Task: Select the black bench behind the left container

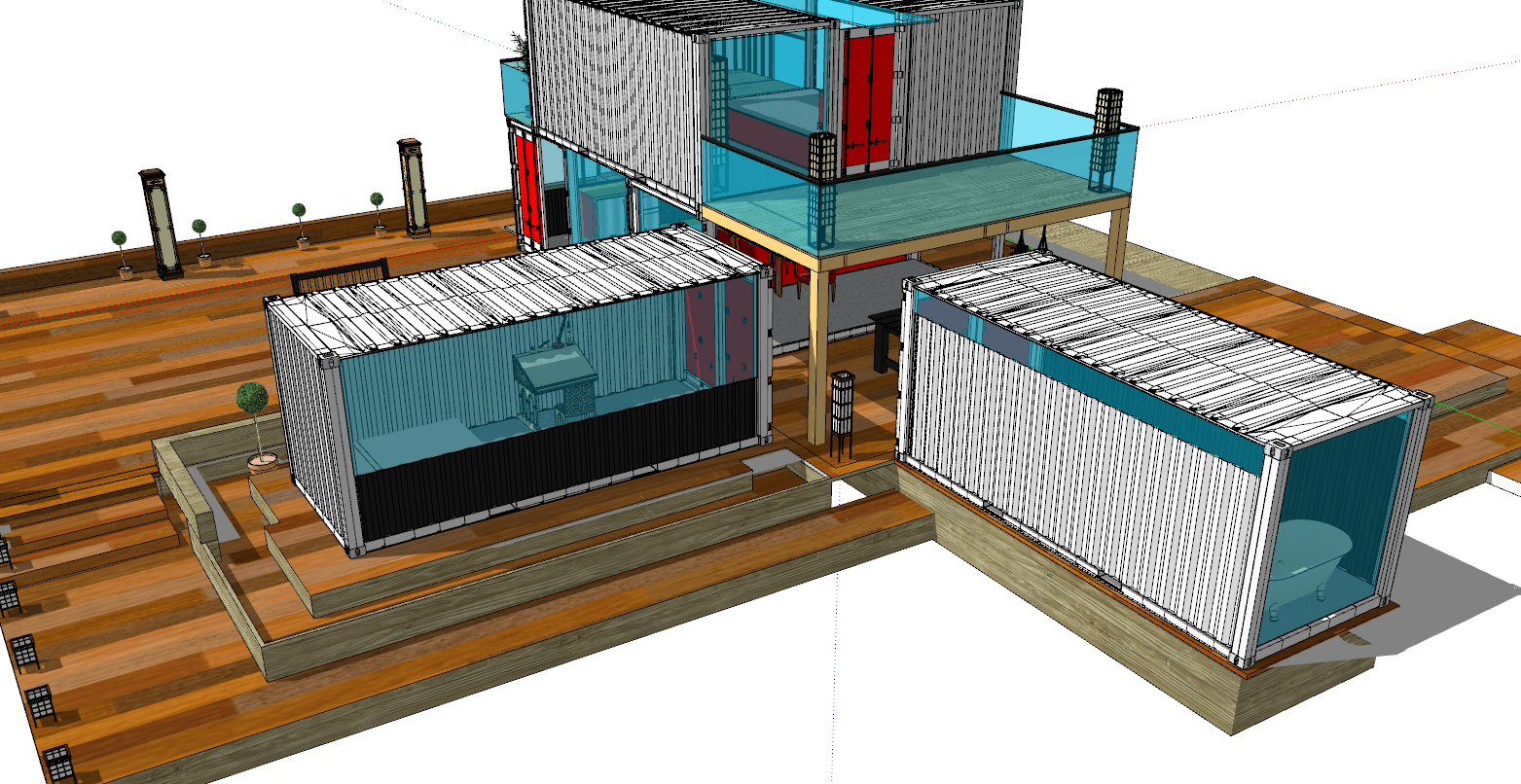Action: coord(340,276)
